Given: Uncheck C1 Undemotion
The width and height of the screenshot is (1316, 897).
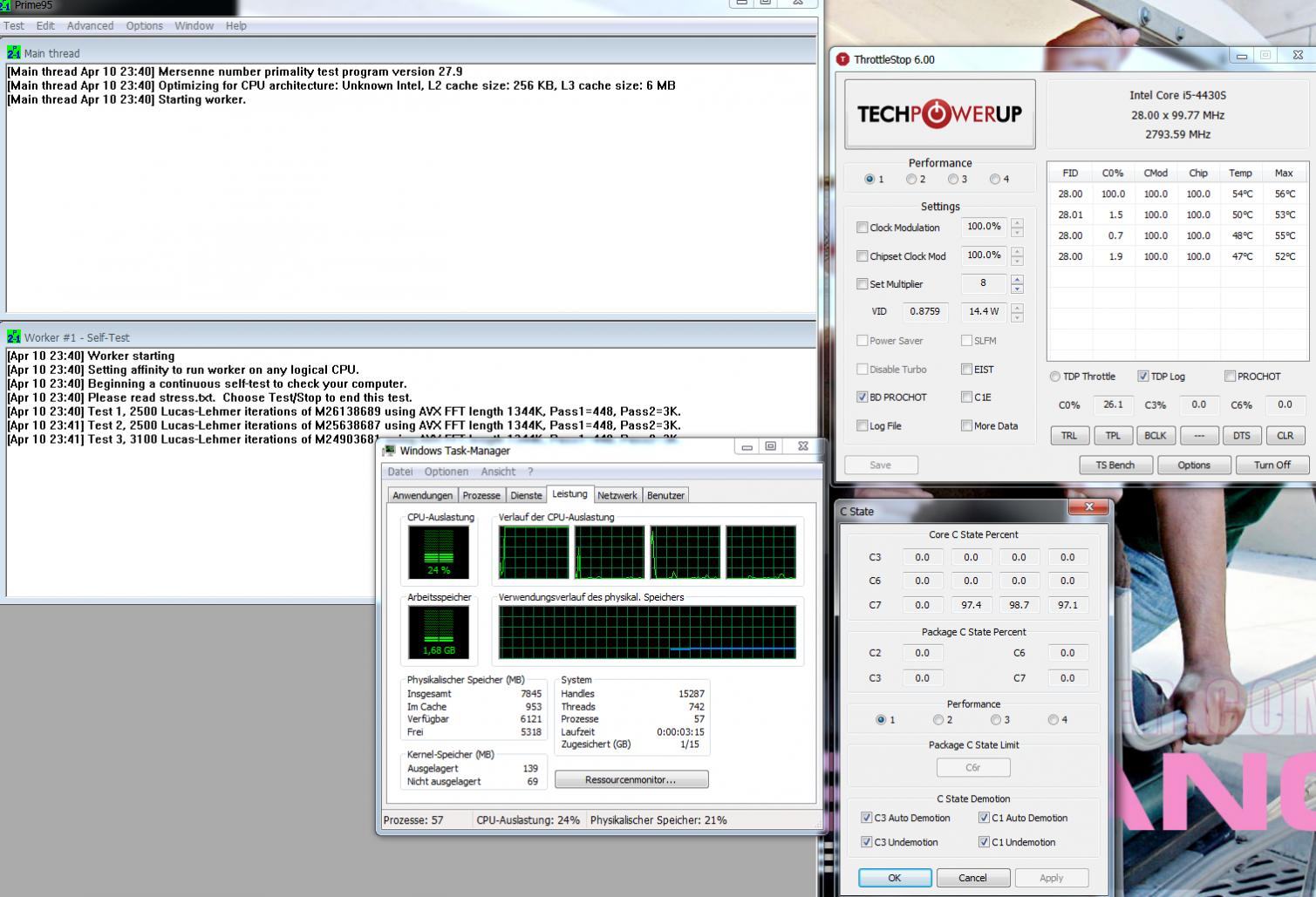Looking at the screenshot, I should 984,842.
